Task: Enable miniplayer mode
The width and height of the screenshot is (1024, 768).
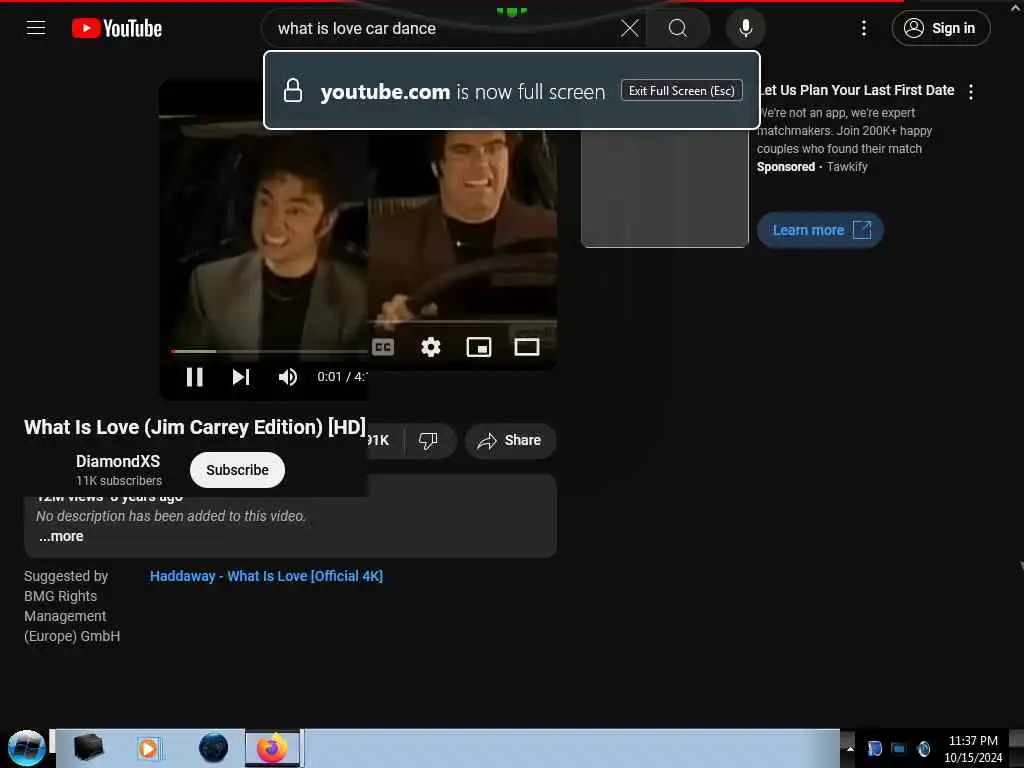Action: [479, 347]
